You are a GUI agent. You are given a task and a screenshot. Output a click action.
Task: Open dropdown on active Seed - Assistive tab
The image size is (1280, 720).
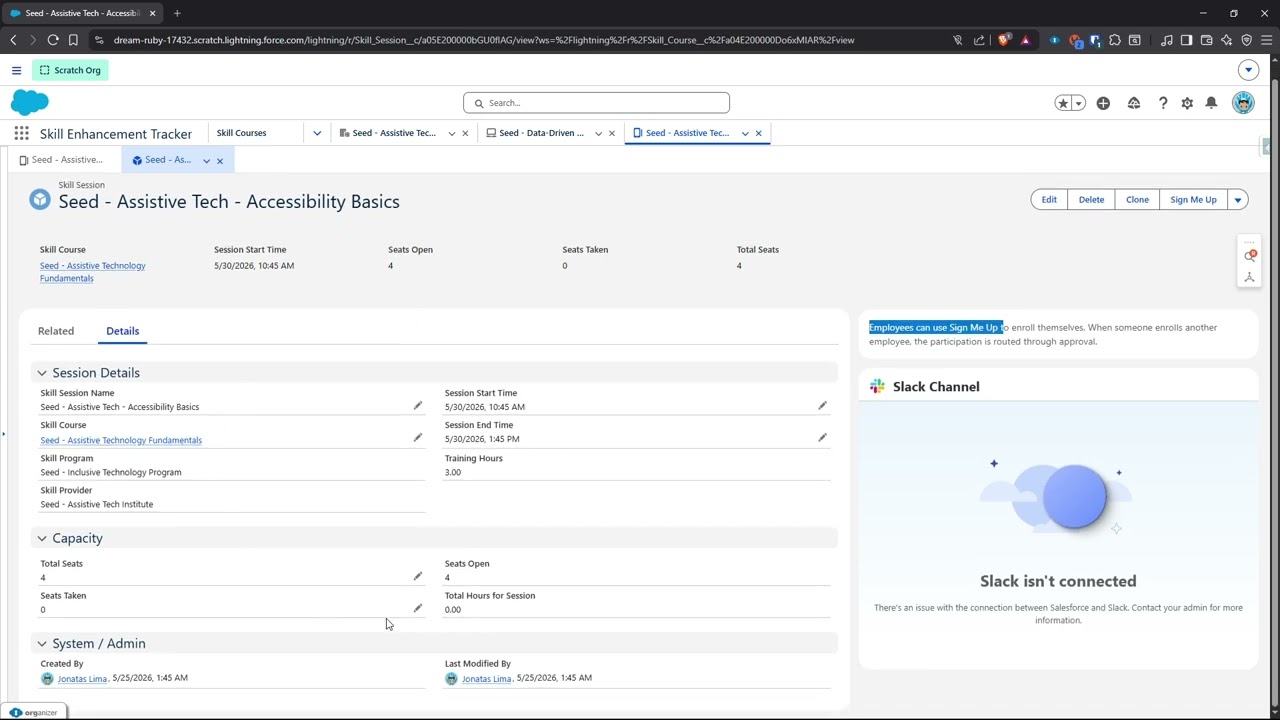(x=745, y=133)
